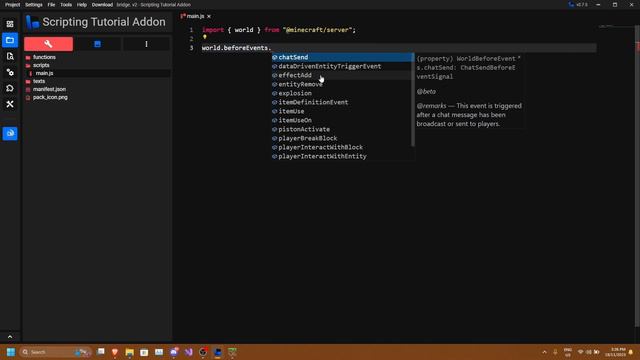Open the find in files sidebar icon

coord(10,56)
